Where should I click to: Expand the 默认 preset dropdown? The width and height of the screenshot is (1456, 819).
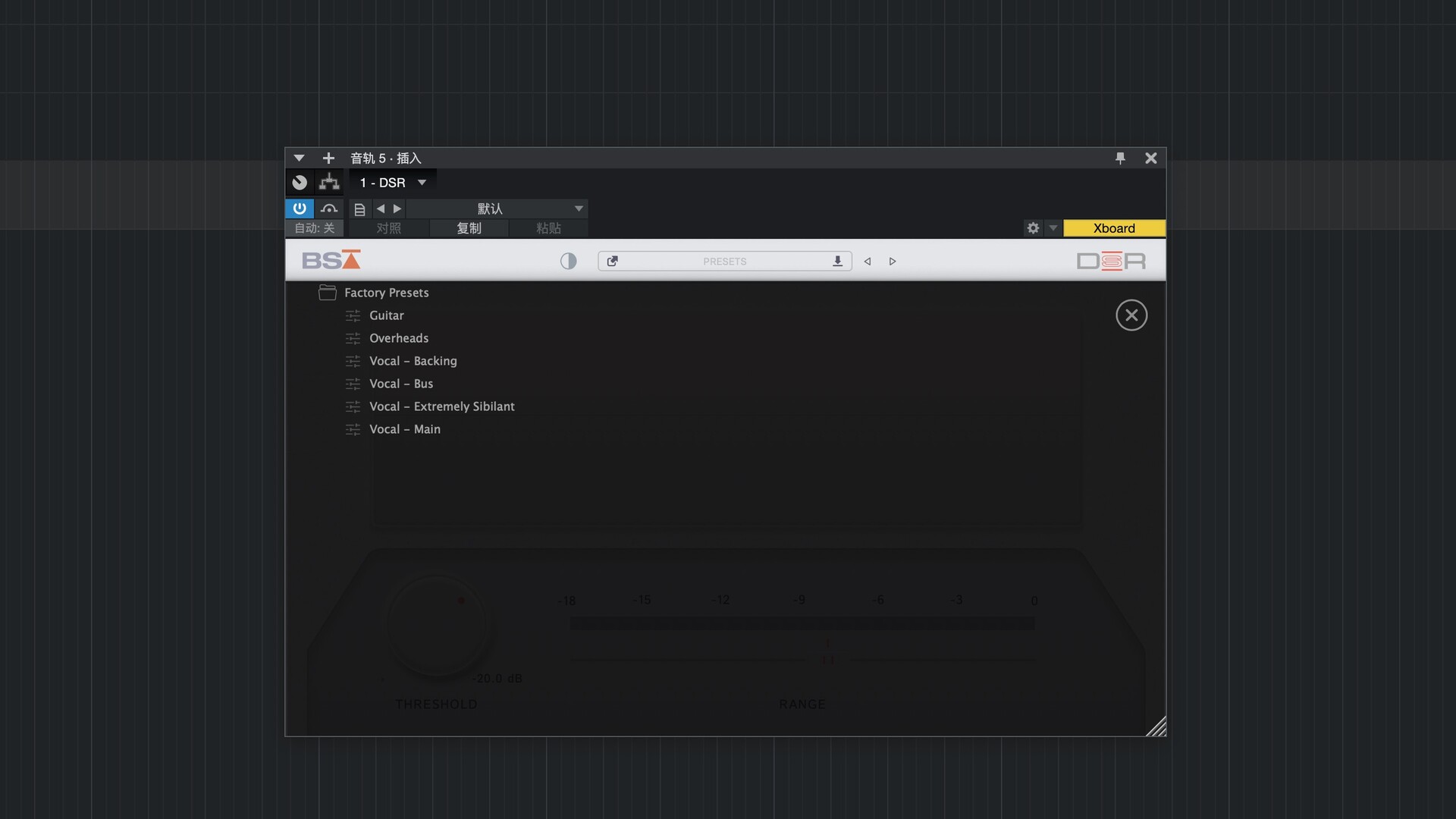point(579,209)
